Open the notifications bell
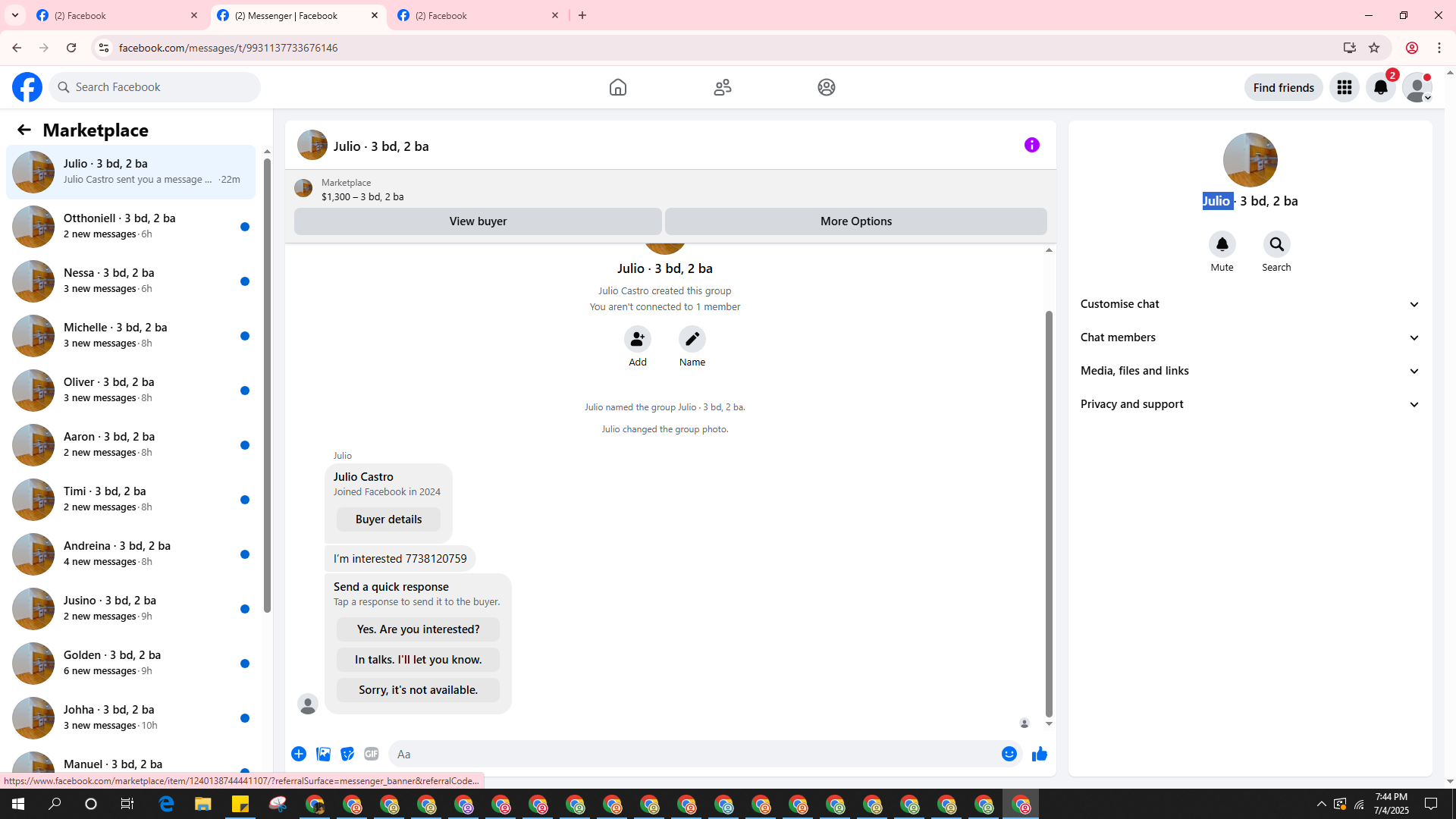This screenshot has width=1456, height=819. pyautogui.click(x=1380, y=87)
